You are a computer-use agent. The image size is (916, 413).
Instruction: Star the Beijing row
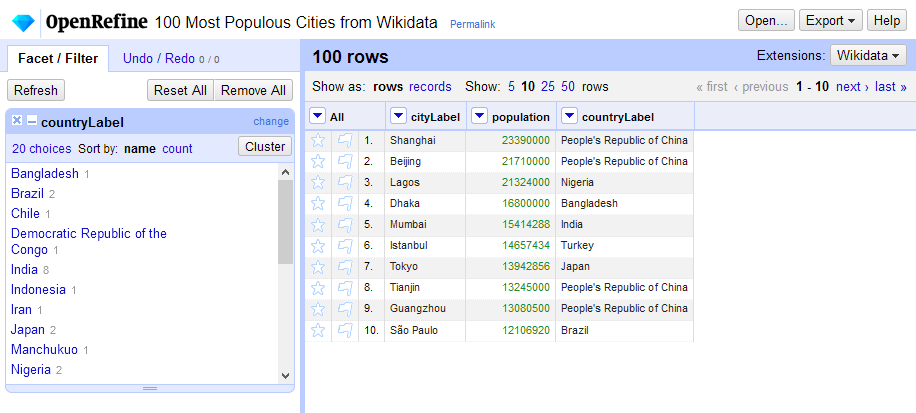pyautogui.click(x=318, y=162)
